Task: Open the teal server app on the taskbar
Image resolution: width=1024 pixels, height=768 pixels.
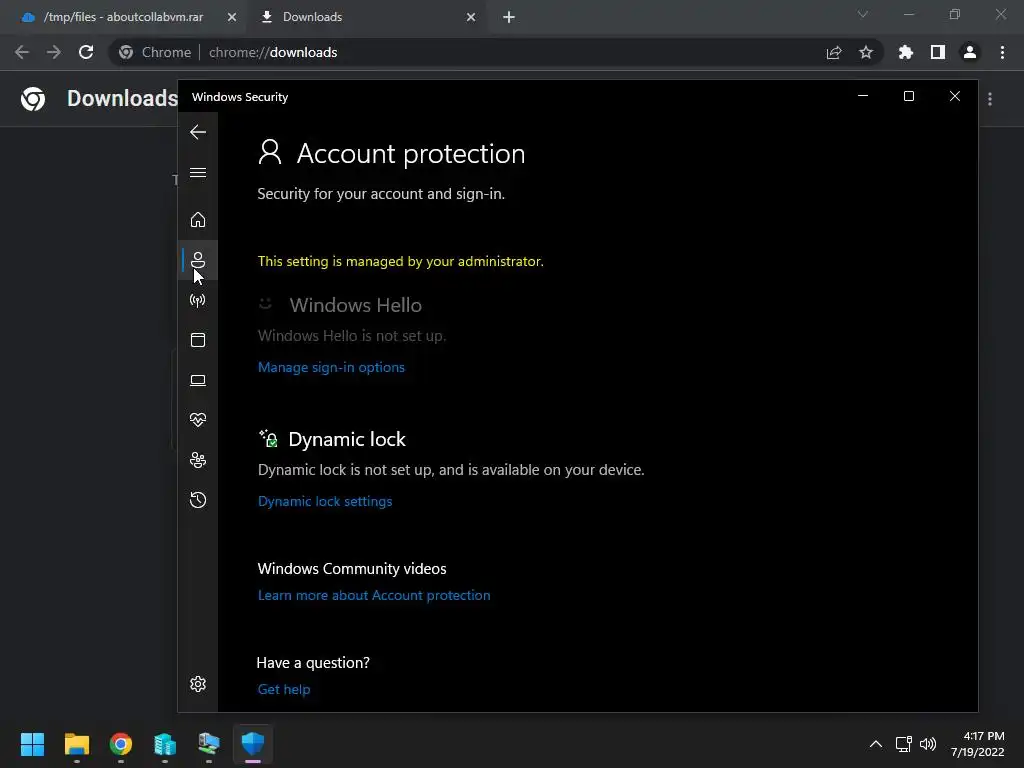Action: pyautogui.click(x=165, y=744)
